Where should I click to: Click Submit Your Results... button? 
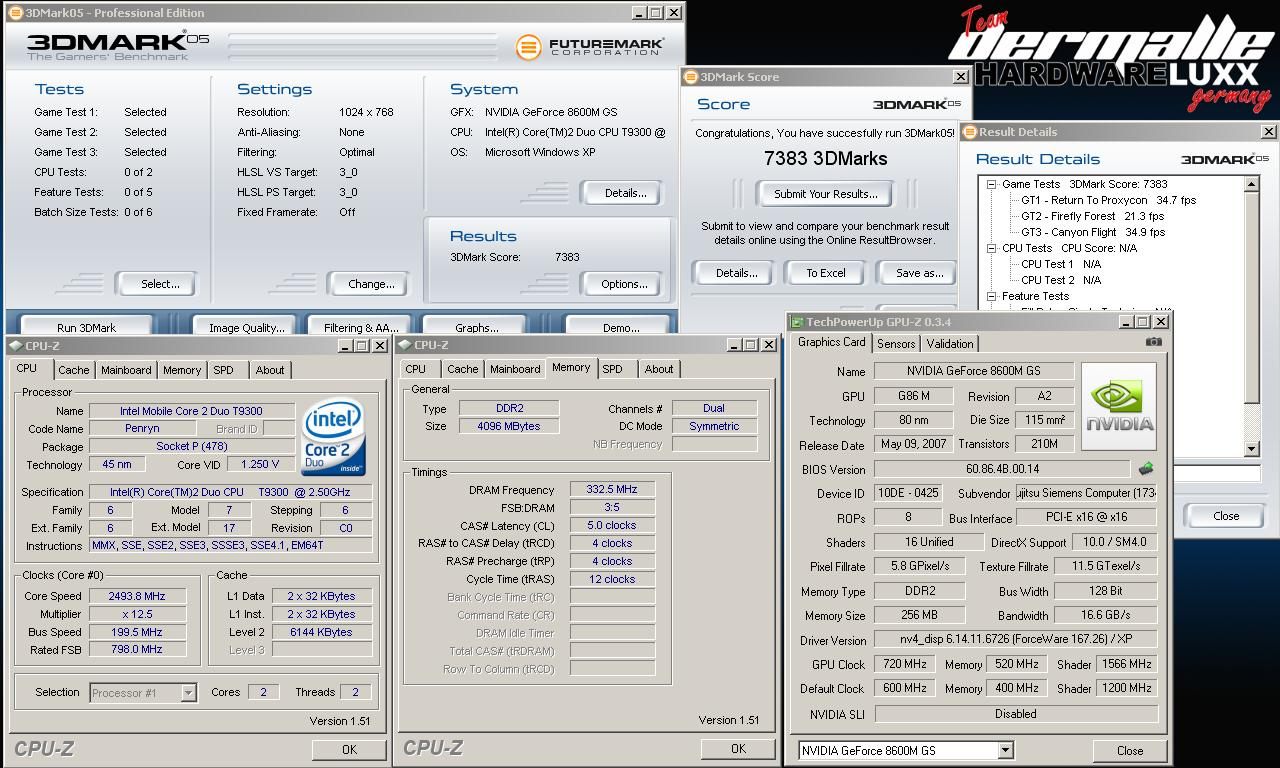click(825, 194)
